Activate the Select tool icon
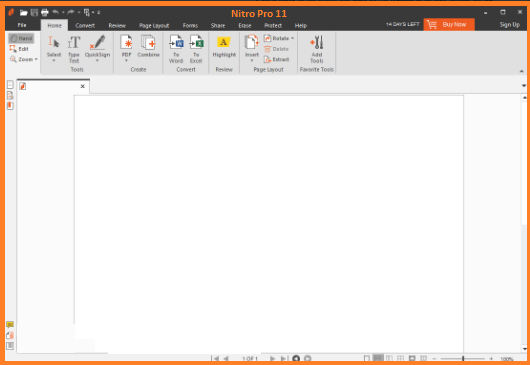The height and width of the screenshot is (365, 530). 53,42
